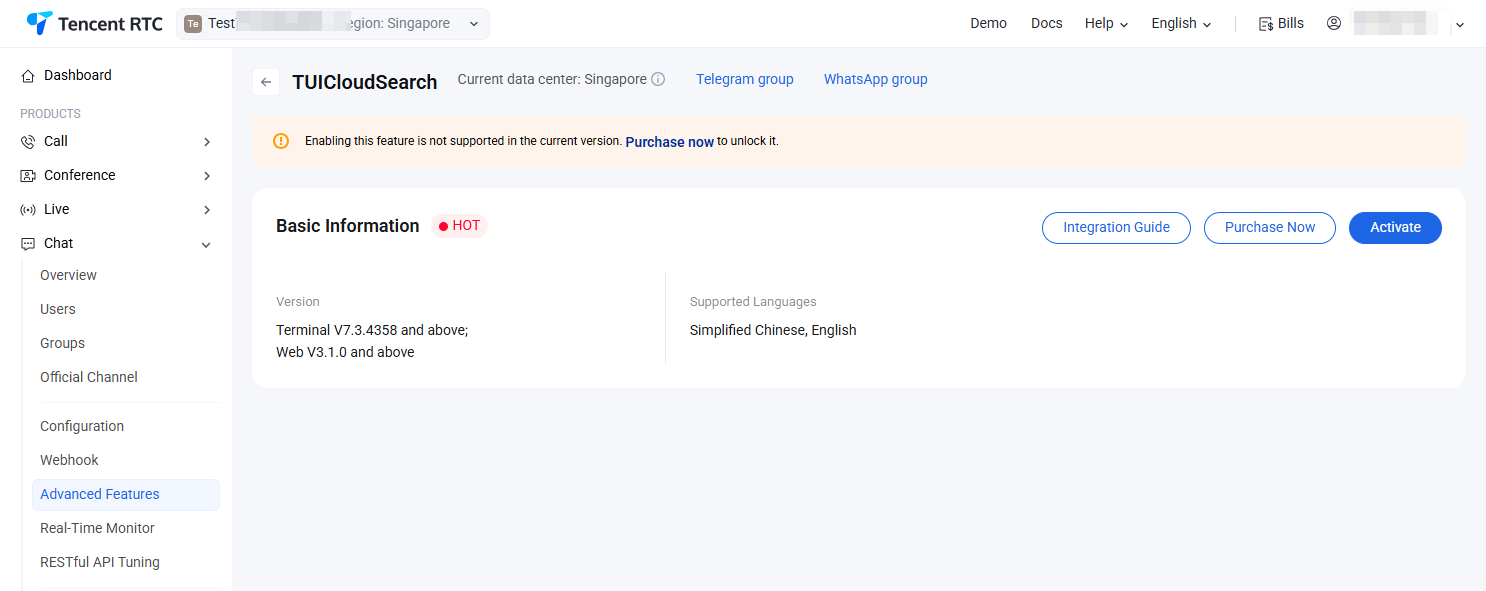Click the 'Basic Information' heading
The image size is (1486, 591).
coord(348,226)
